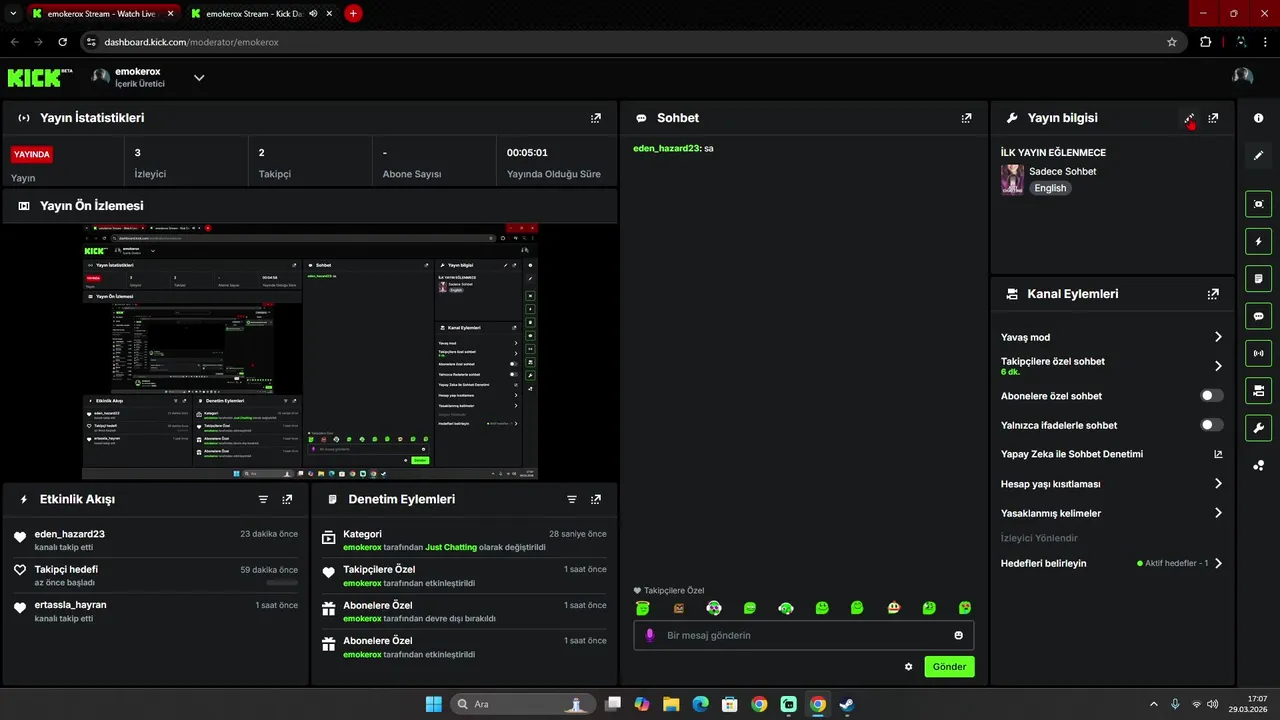
Task: Click the Gönder send button
Action: tap(949, 667)
